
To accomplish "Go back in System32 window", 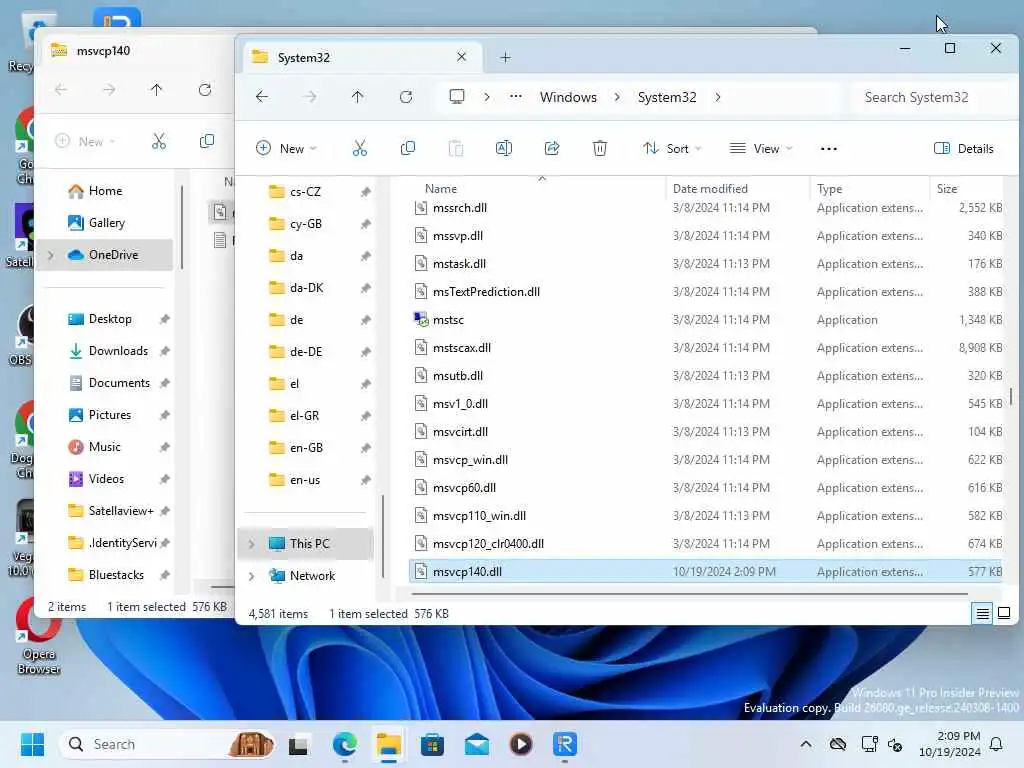I will (x=262, y=97).
